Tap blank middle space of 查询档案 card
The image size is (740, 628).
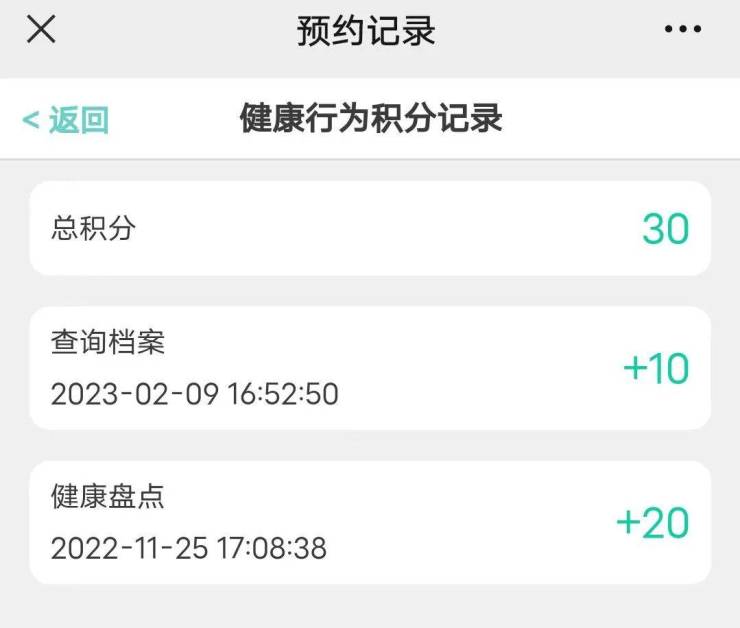pos(470,369)
